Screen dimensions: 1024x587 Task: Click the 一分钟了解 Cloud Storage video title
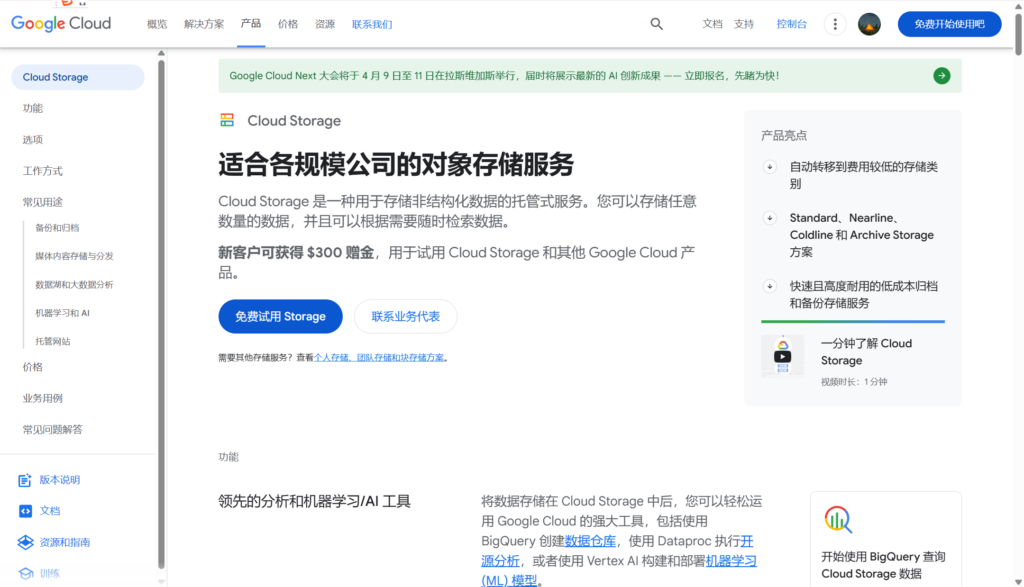866,352
